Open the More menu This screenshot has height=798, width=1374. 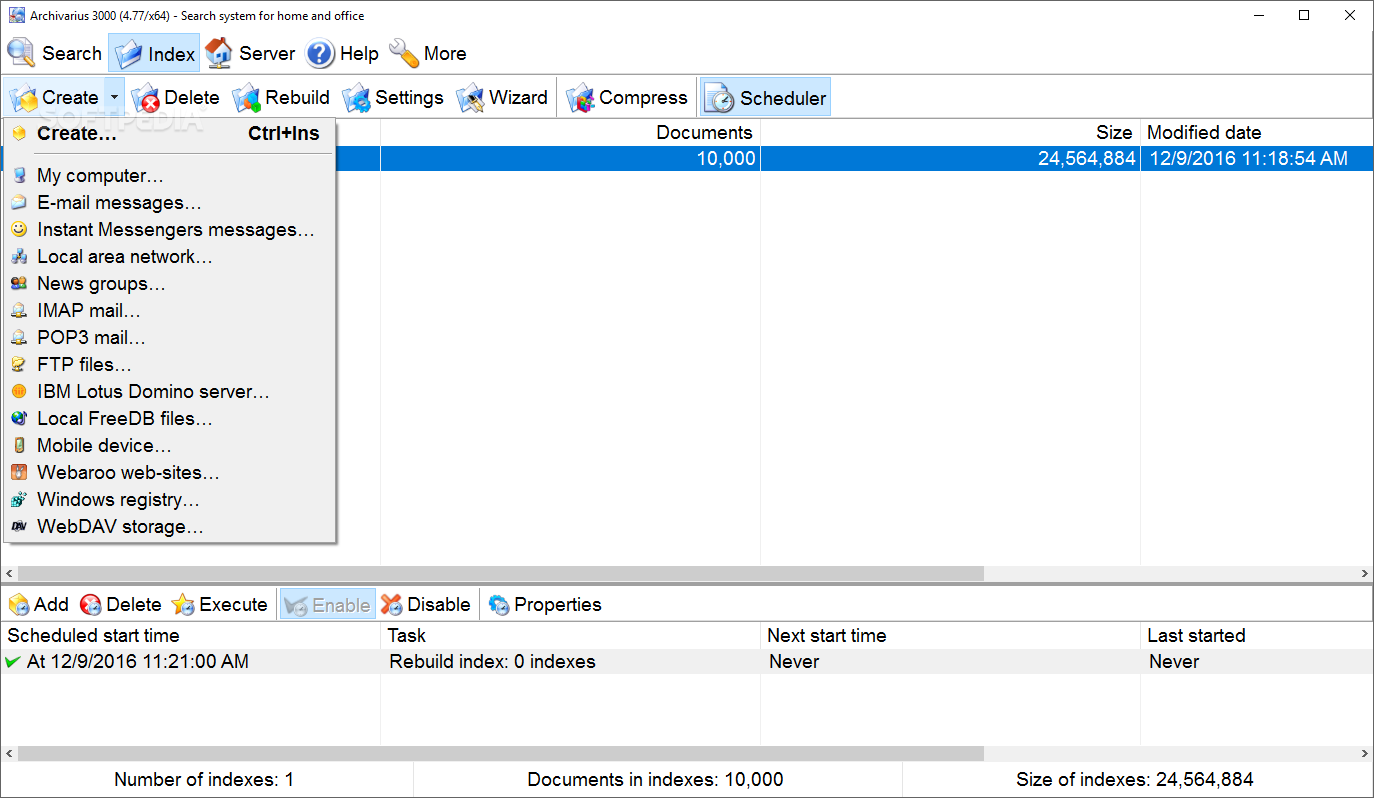[x=428, y=53]
